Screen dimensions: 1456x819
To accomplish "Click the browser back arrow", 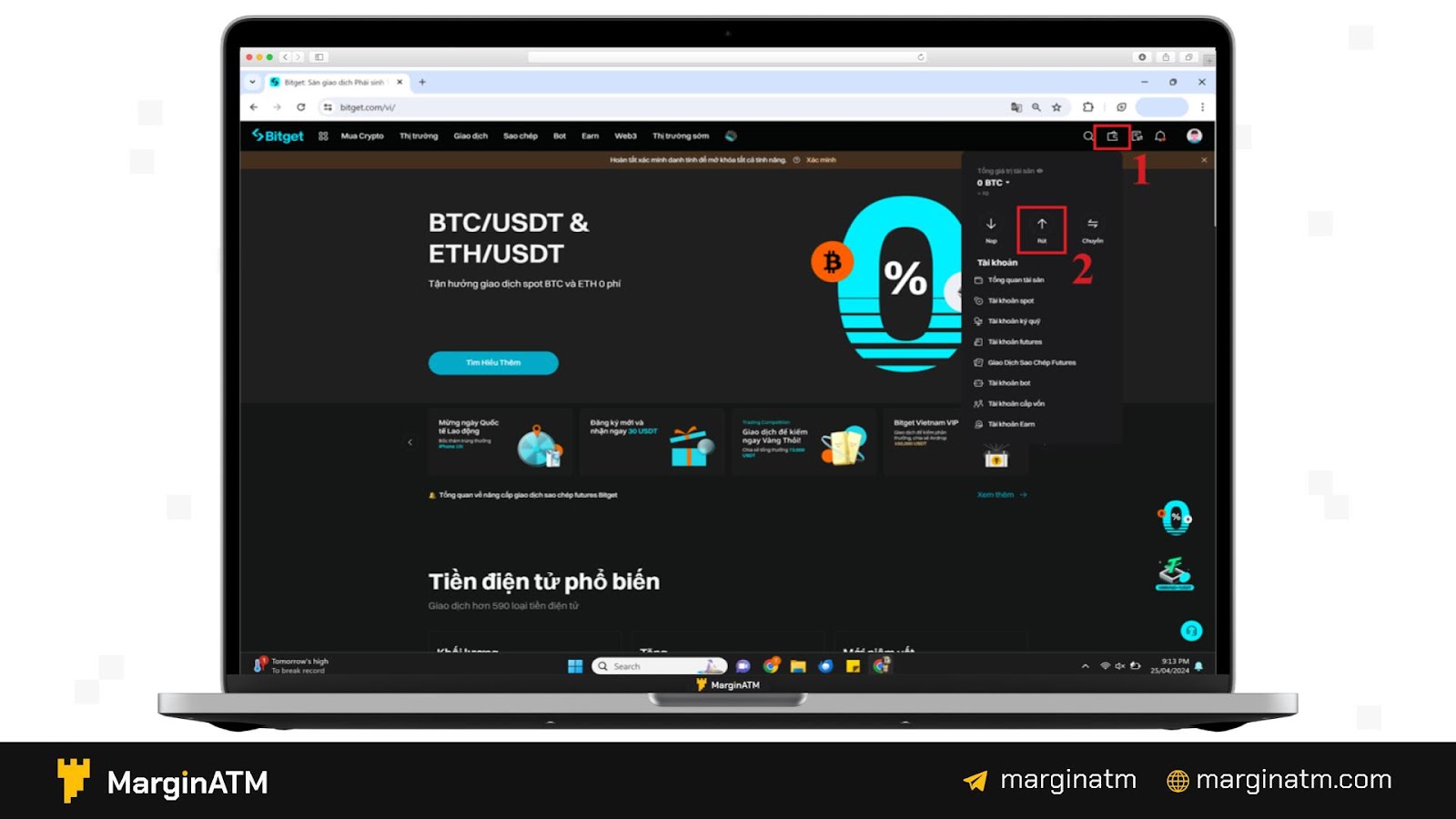I will (x=254, y=107).
